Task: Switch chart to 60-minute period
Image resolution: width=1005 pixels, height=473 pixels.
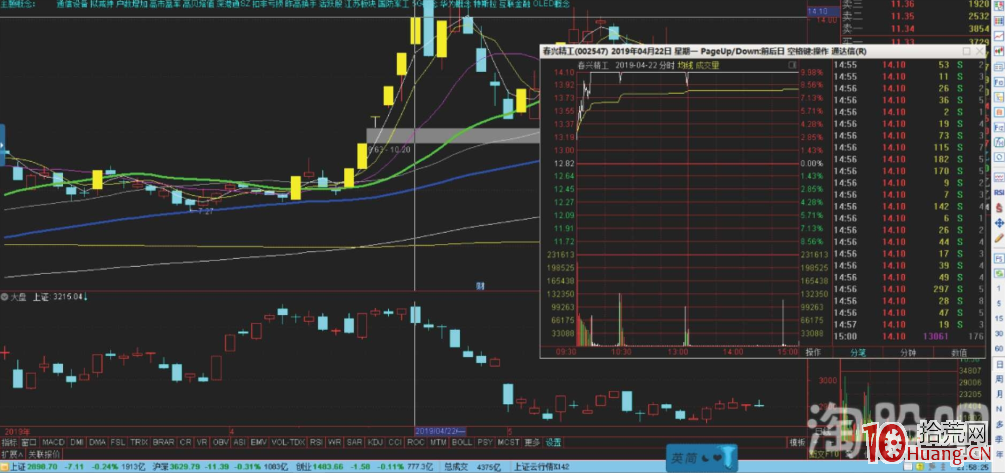Action: 999,349
